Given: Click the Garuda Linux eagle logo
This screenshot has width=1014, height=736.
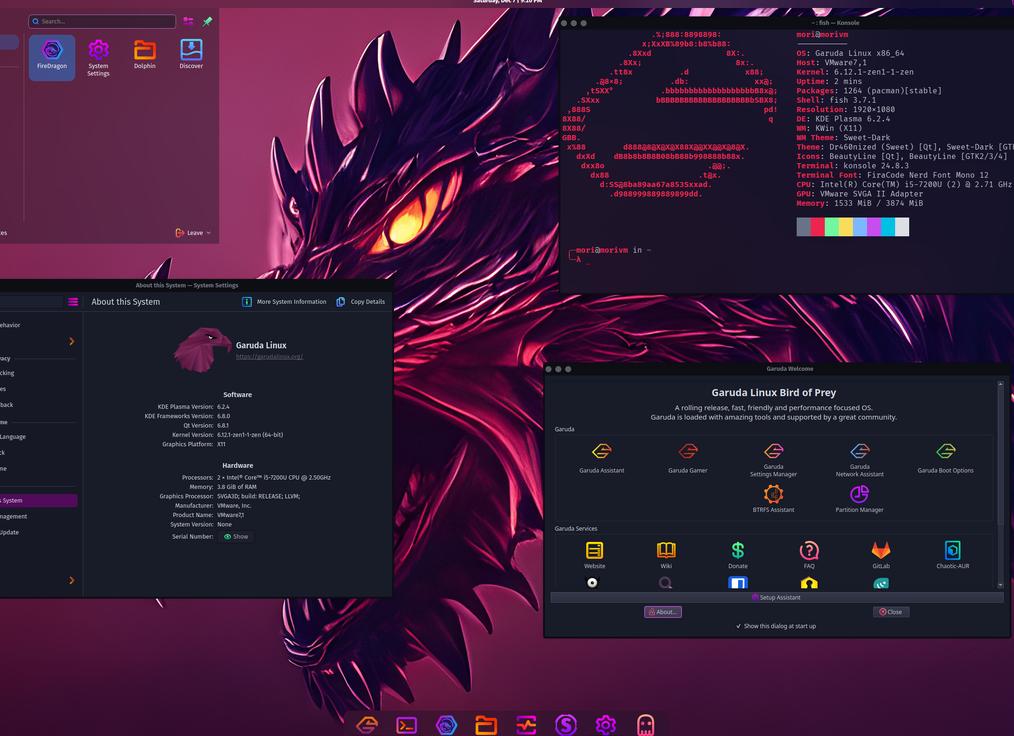Looking at the screenshot, I should click(x=202, y=350).
